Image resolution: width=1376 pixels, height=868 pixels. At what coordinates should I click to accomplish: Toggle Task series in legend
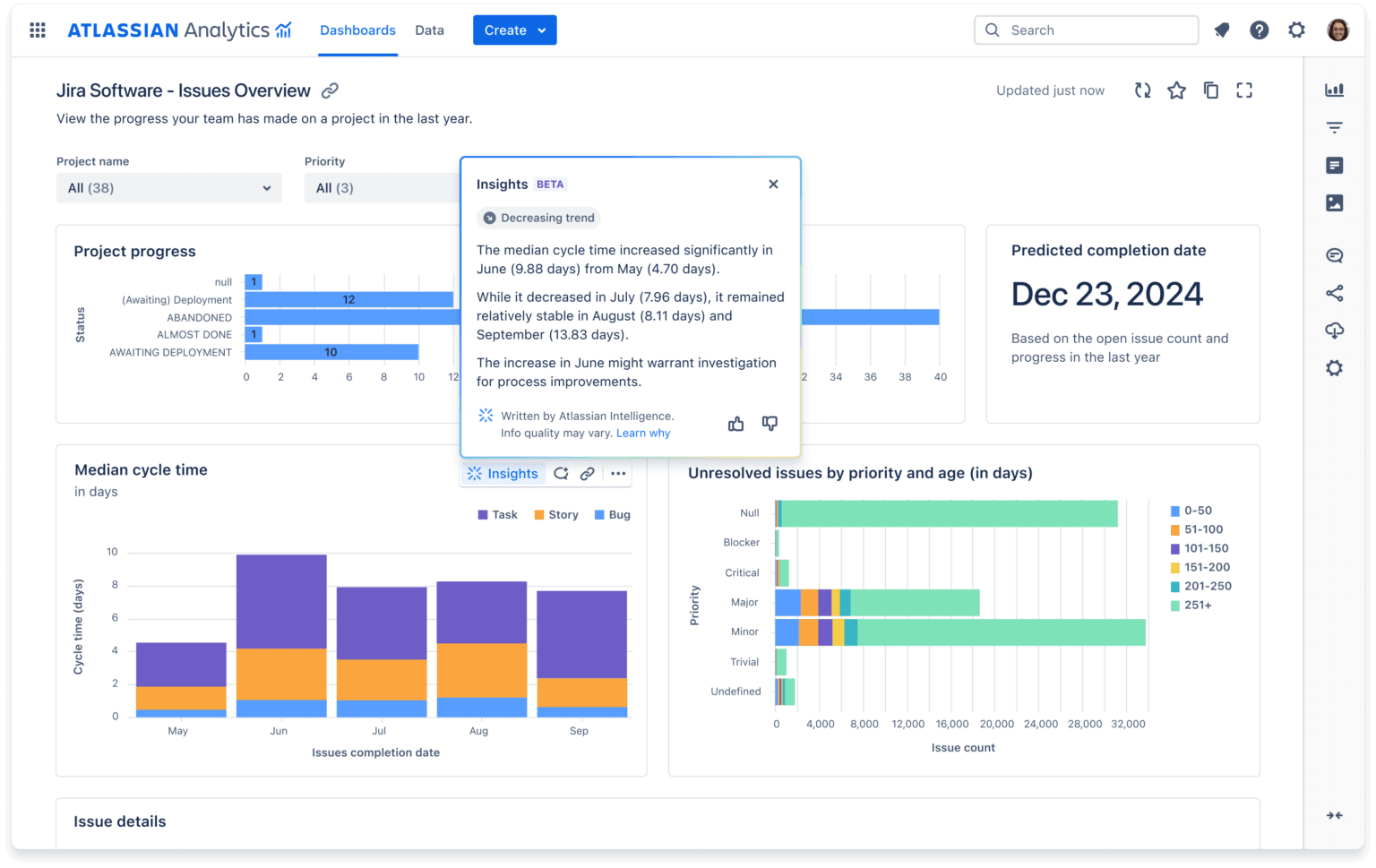click(497, 515)
